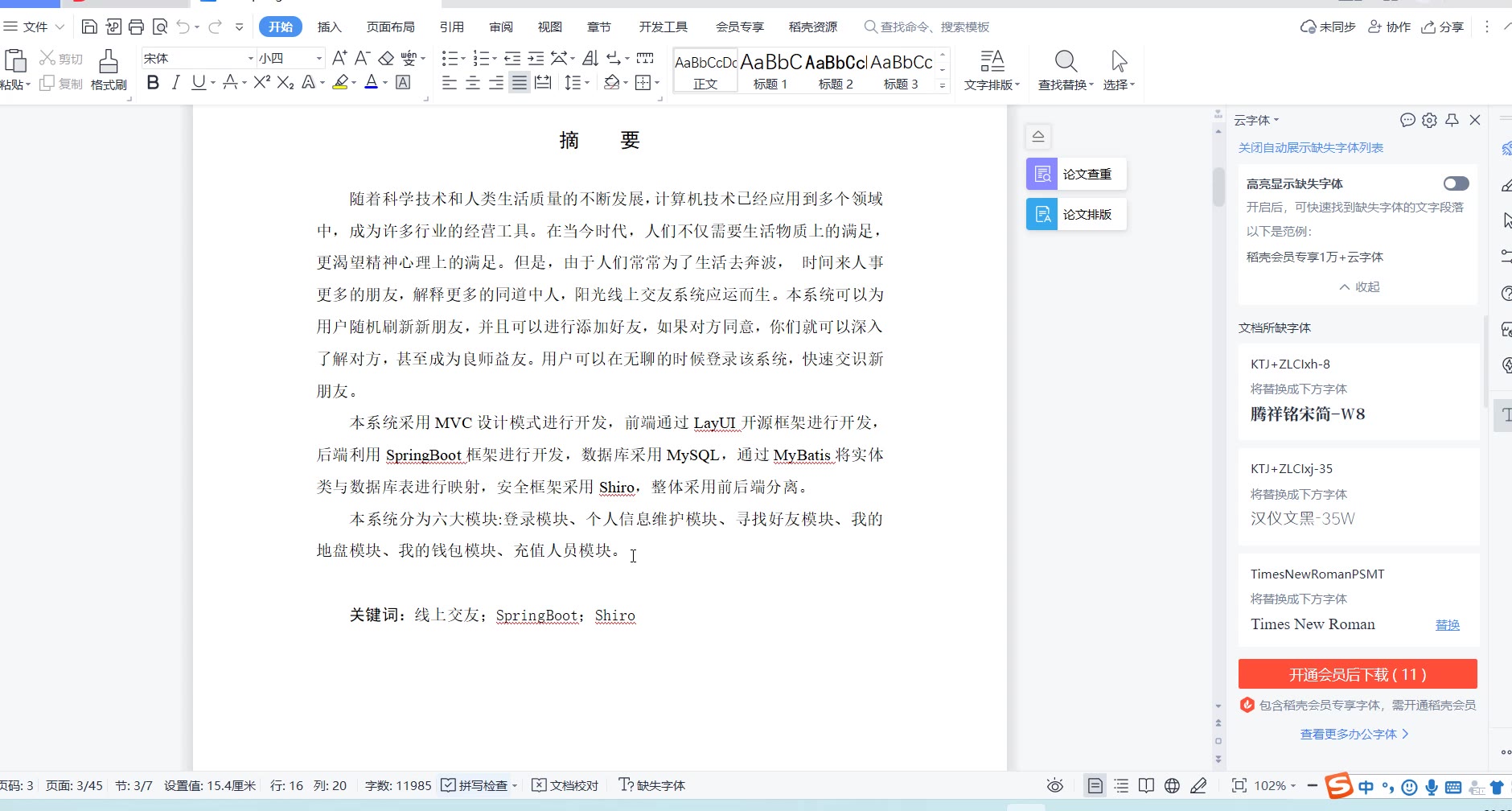Toggle Spell Check in status bar

[475, 785]
